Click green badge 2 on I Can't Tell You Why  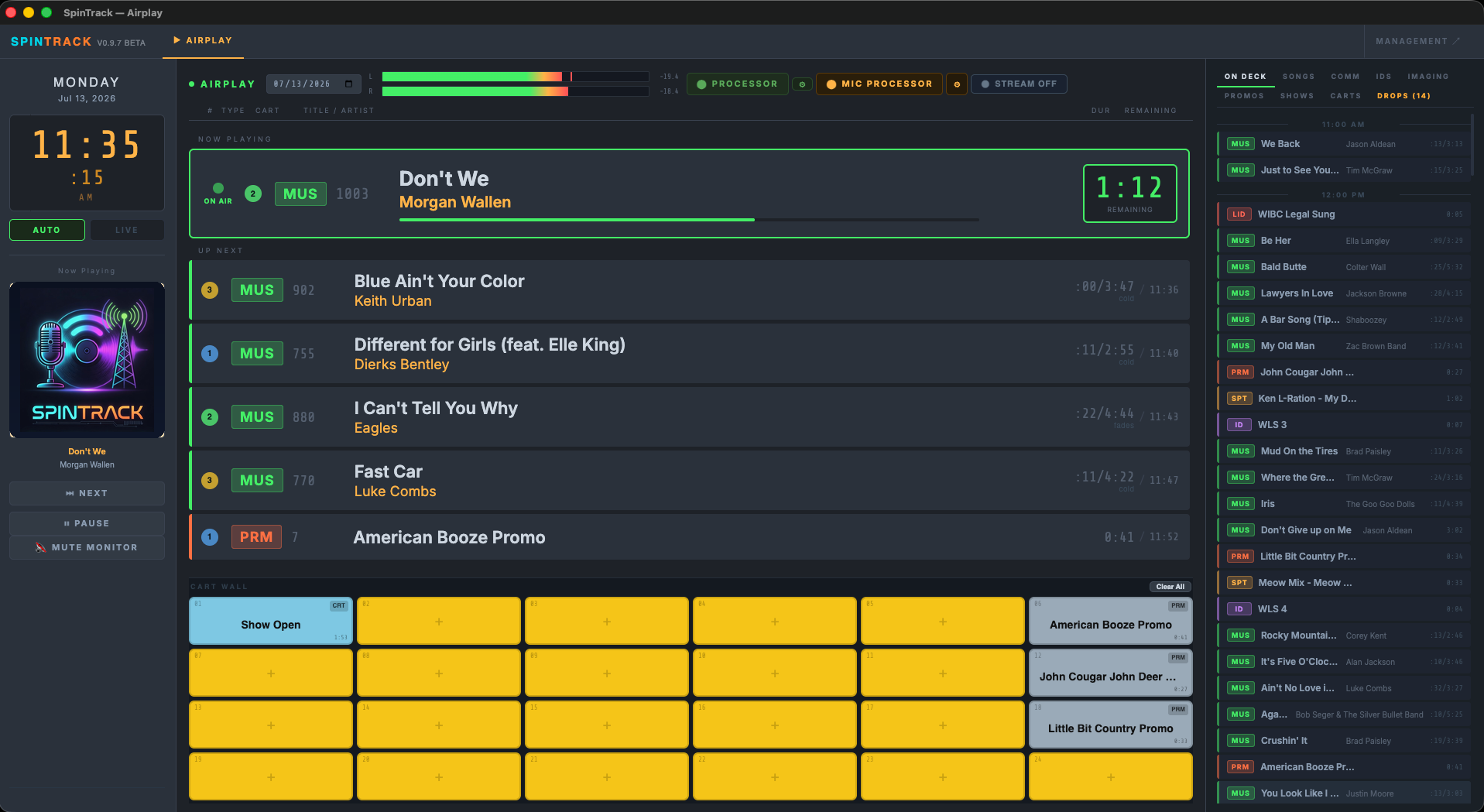pos(210,417)
